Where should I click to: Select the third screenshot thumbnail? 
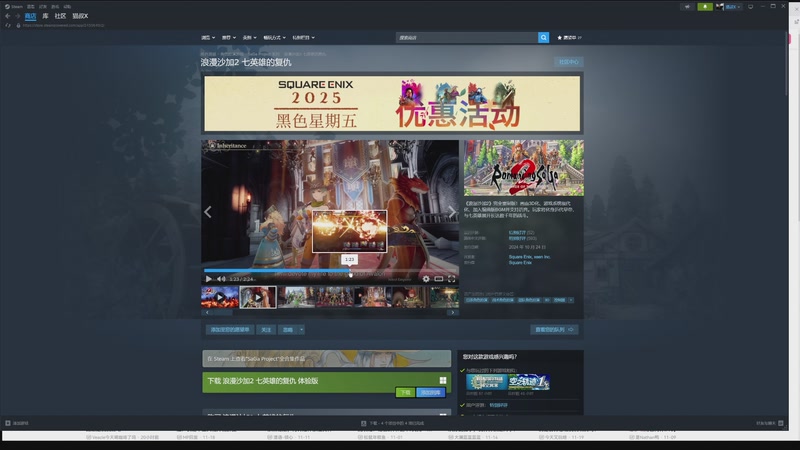pos(296,297)
